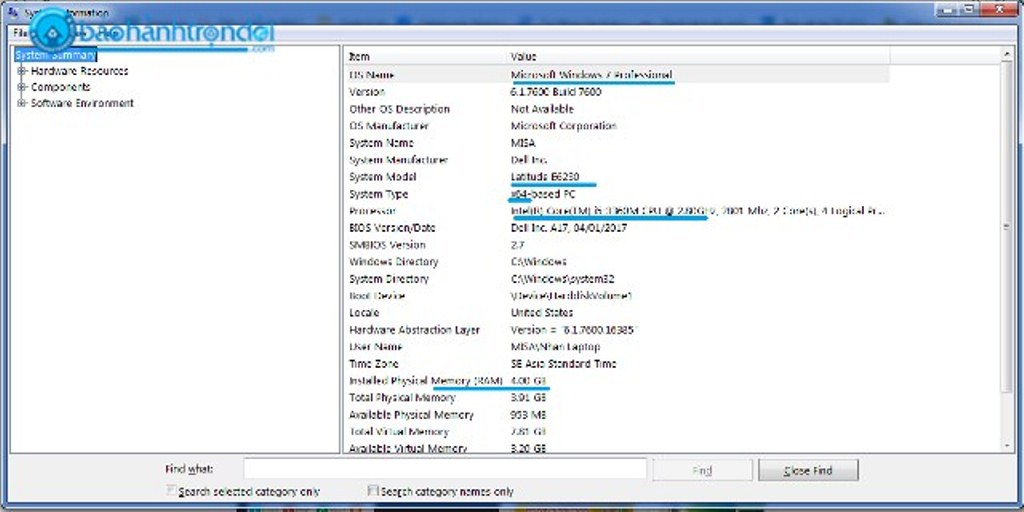
Task: Select the System Model row label
Action: (383, 177)
